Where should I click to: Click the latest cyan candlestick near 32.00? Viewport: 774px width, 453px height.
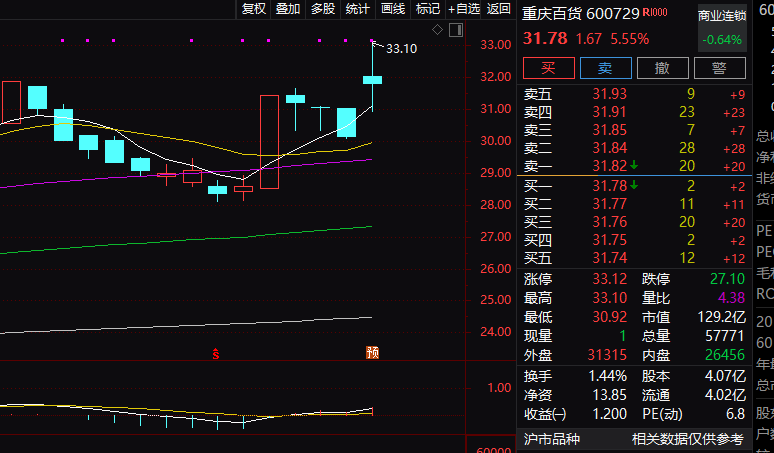372,79
